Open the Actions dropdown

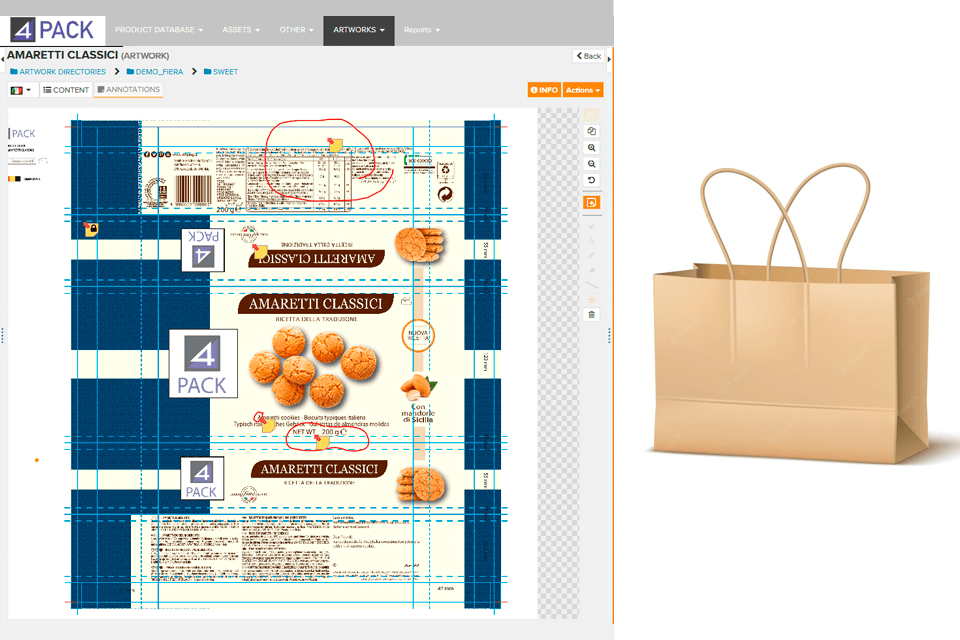point(583,90)
